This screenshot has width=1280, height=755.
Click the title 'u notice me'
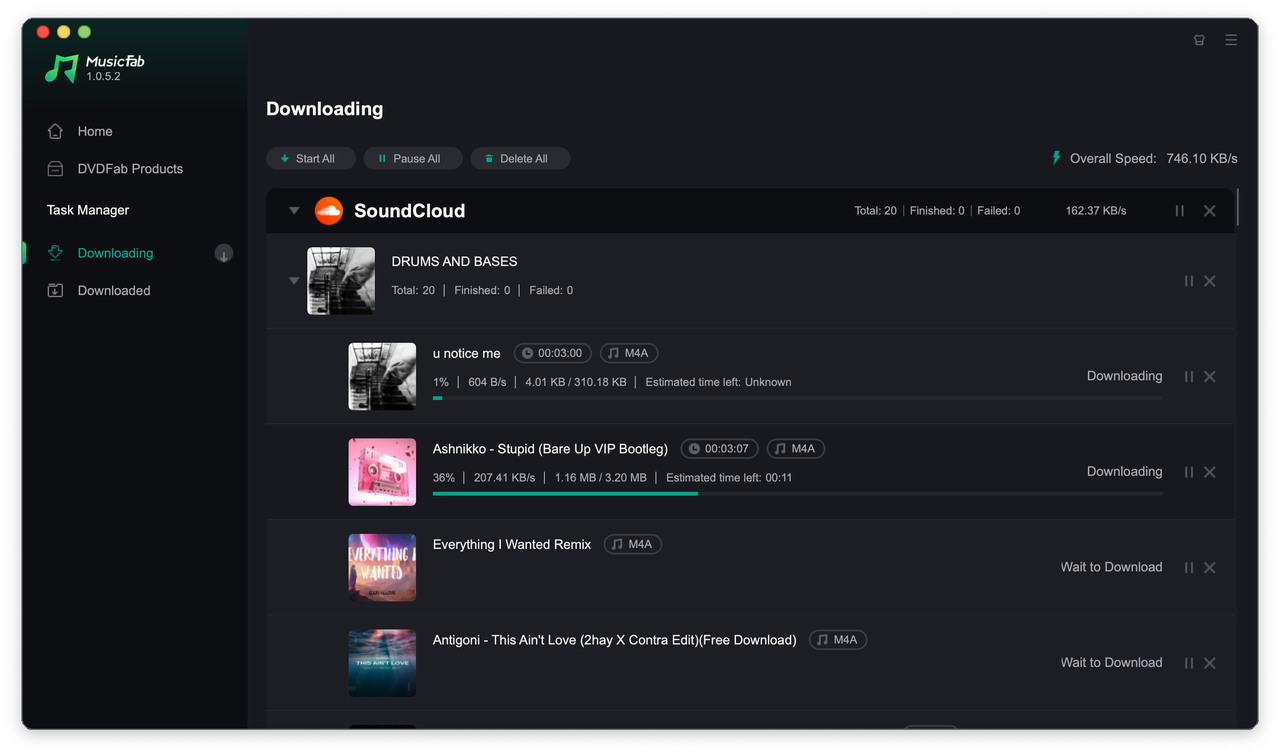(467, 353)
